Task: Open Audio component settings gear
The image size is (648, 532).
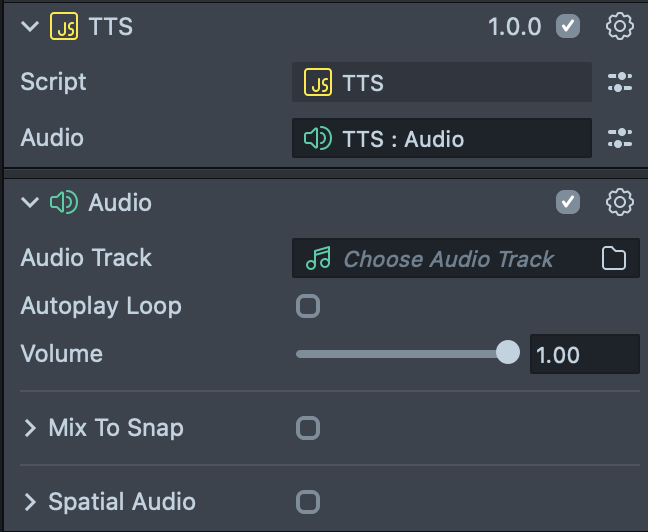Action: pyautogui.click(x=620, y=202)
